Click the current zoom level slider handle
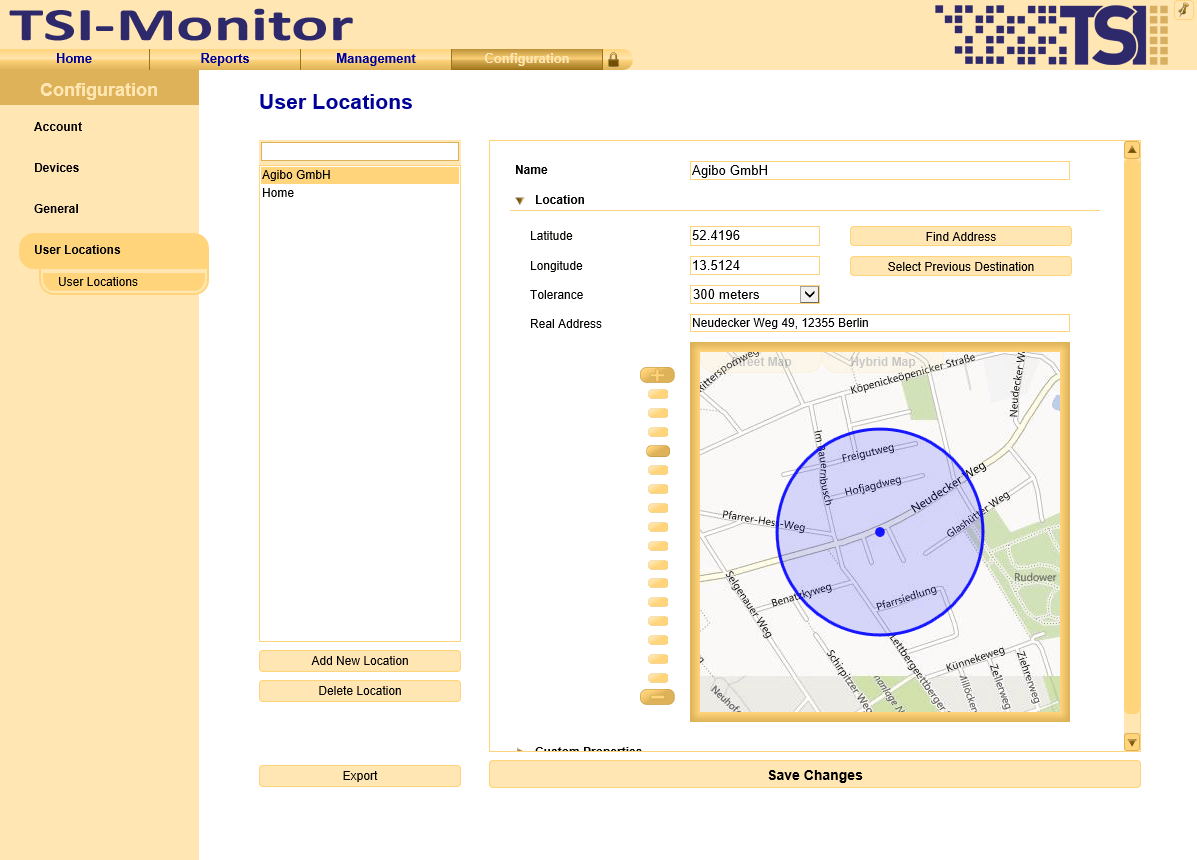The width and height of the screenshot is (1197, 860). tap(657, 451)
